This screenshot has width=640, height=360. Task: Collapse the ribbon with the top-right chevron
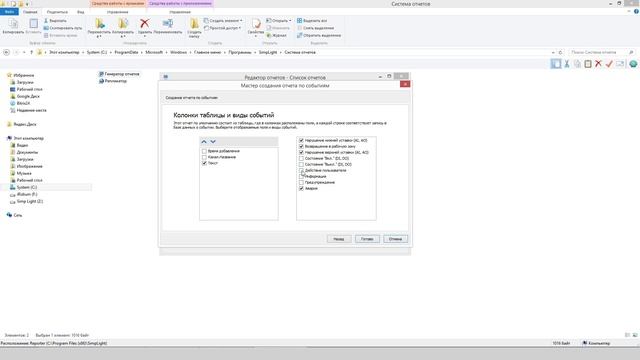pos(629,11)
